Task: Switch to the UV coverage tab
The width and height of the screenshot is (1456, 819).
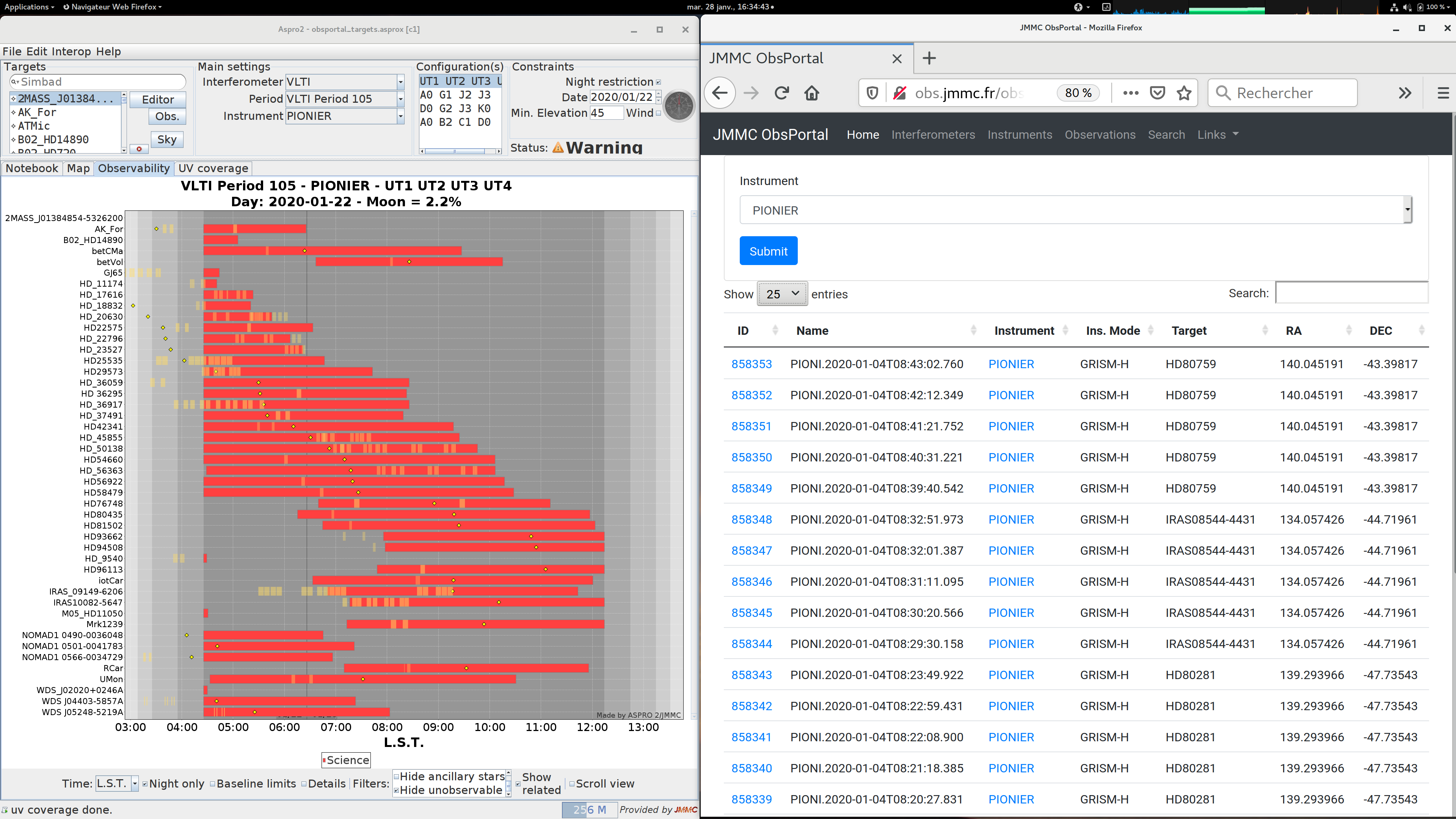Action: coord(213,168)
